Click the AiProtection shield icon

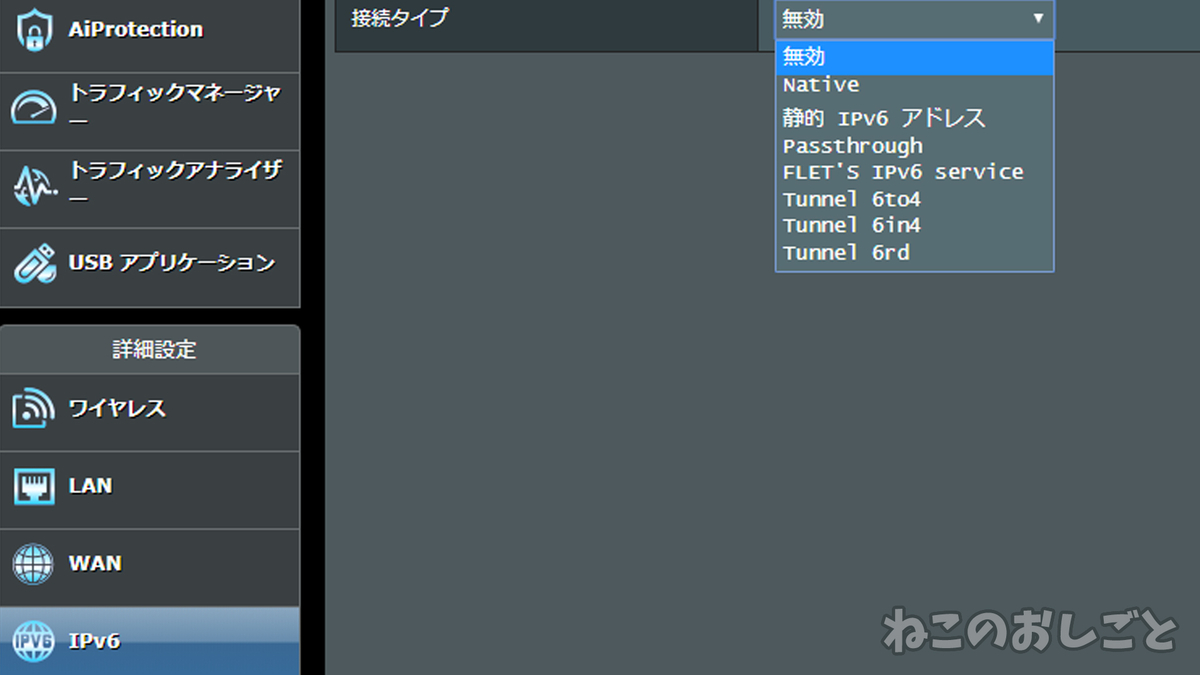click(33, 31)
